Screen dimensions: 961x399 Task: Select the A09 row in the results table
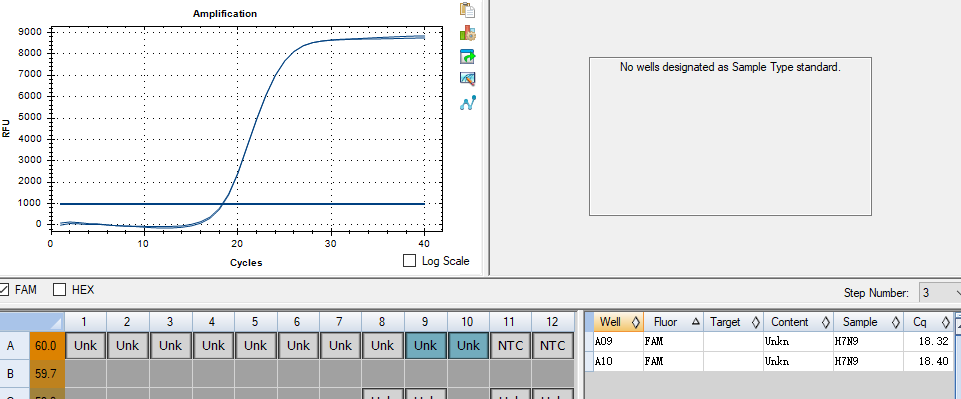(773, 341)
